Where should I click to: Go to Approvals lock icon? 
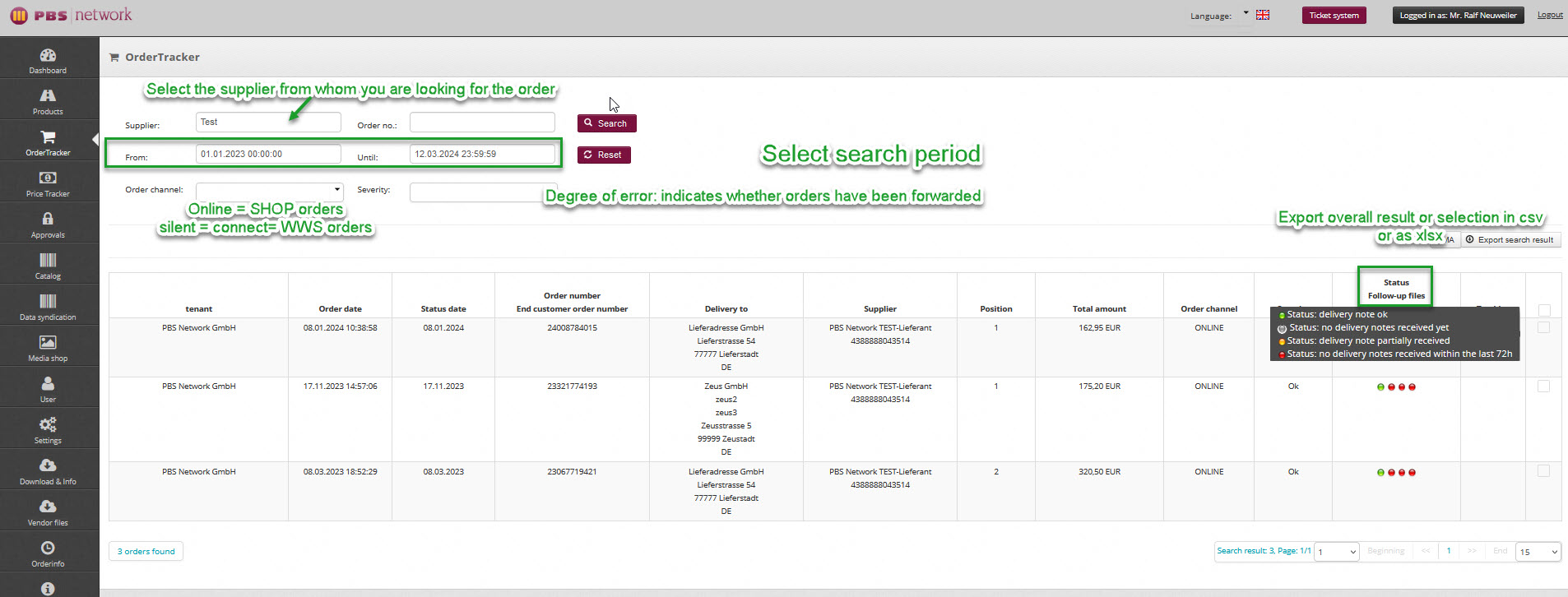tap(48, 219)
